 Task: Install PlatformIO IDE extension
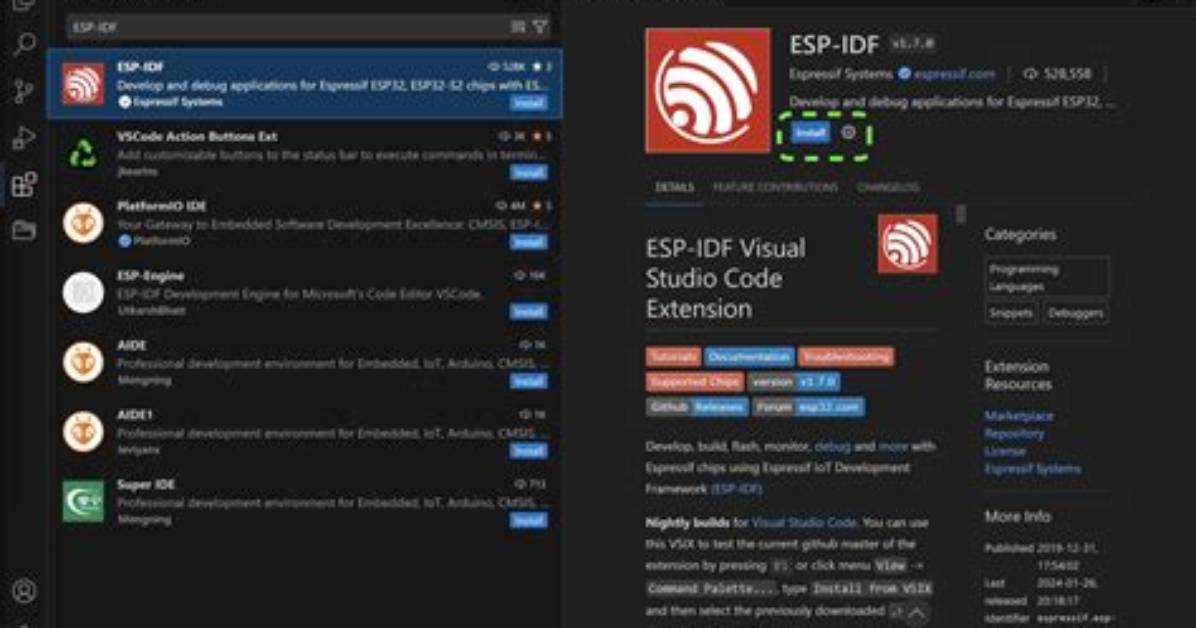pos(529,242)
